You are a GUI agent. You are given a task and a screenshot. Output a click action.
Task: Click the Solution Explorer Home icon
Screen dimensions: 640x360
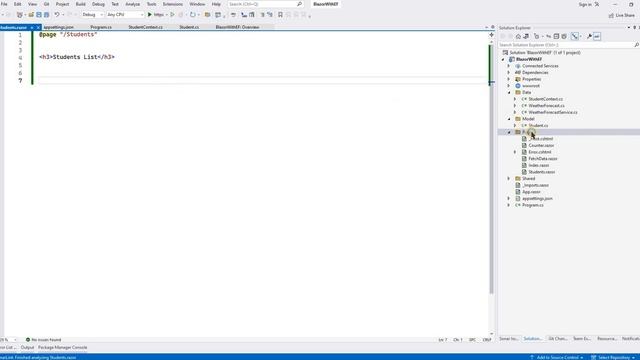518,36
